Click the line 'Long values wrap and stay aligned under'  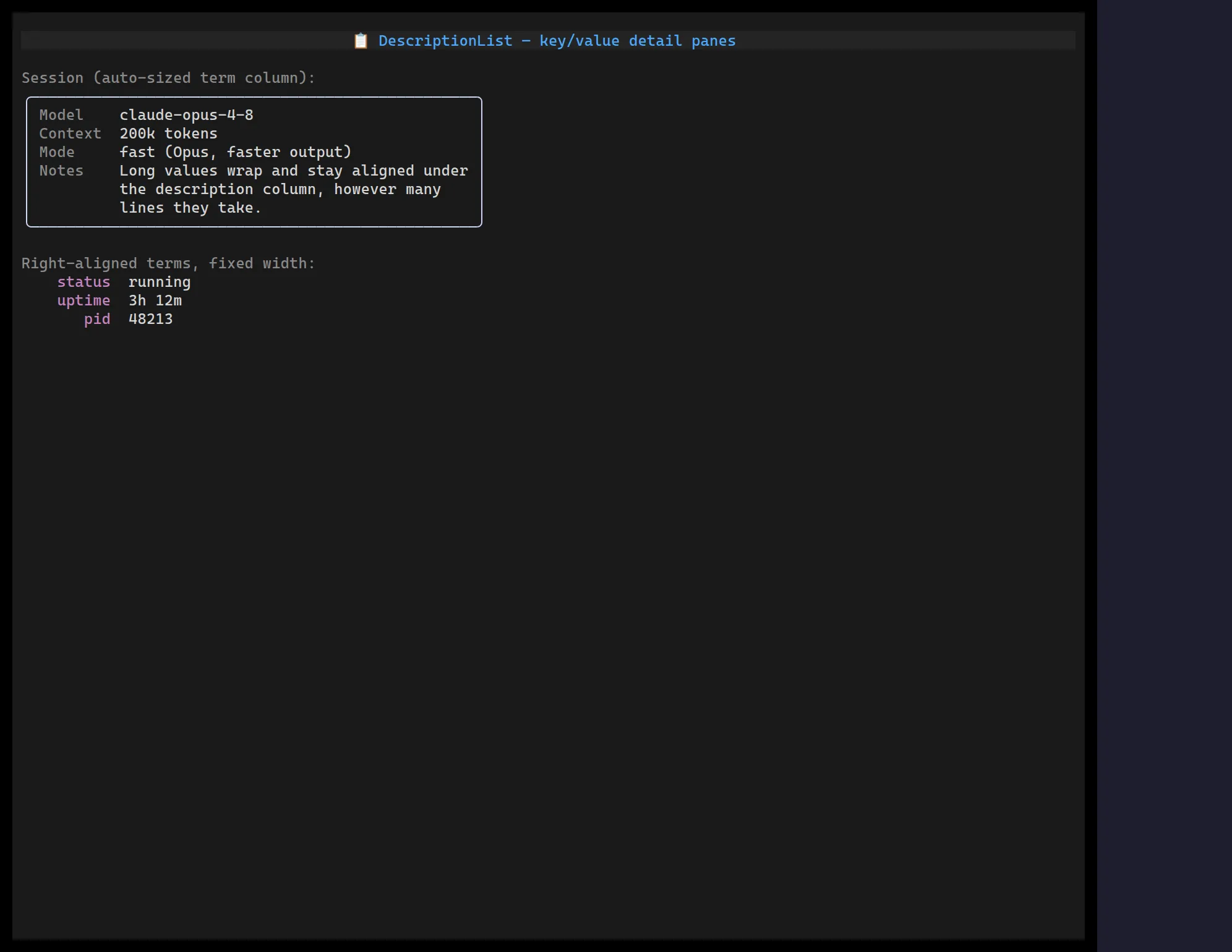coord(294,171)
